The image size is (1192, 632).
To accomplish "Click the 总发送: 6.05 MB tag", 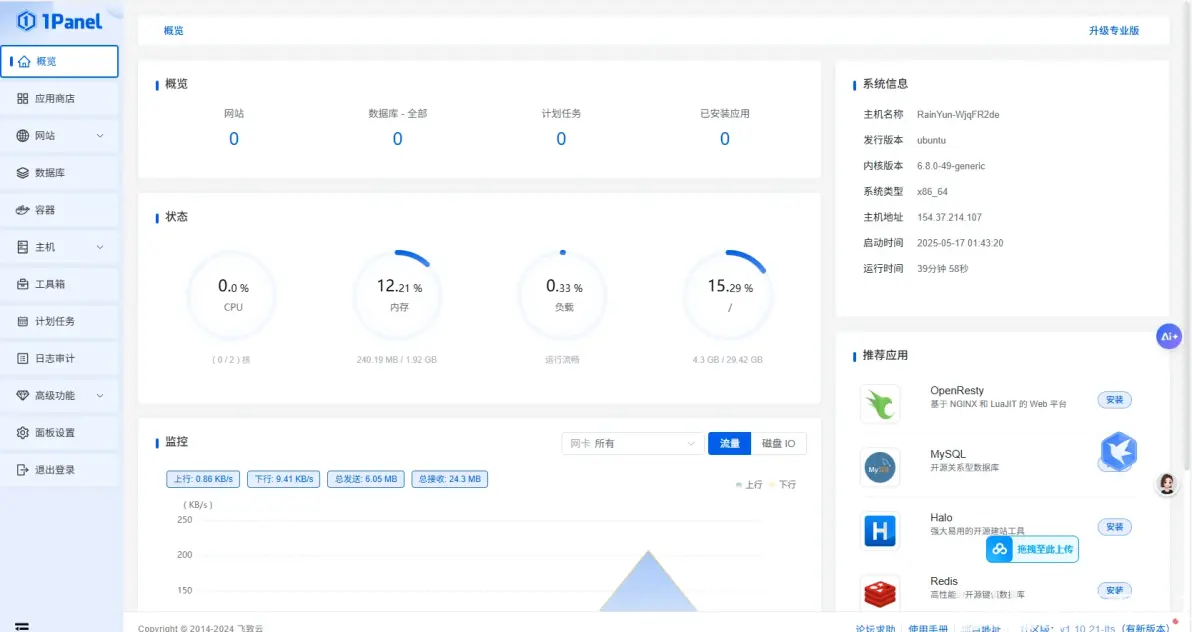I will (366, 479).
